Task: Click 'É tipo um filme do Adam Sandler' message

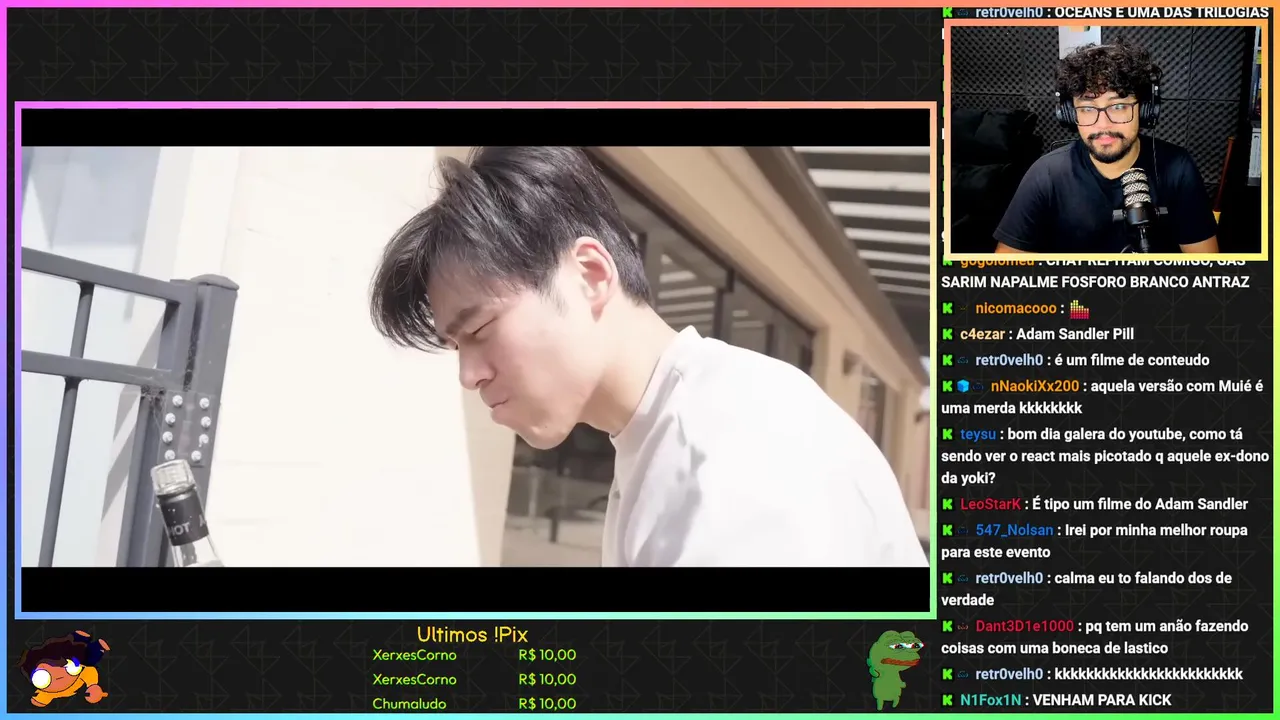Action: (x=1140, y=504)
